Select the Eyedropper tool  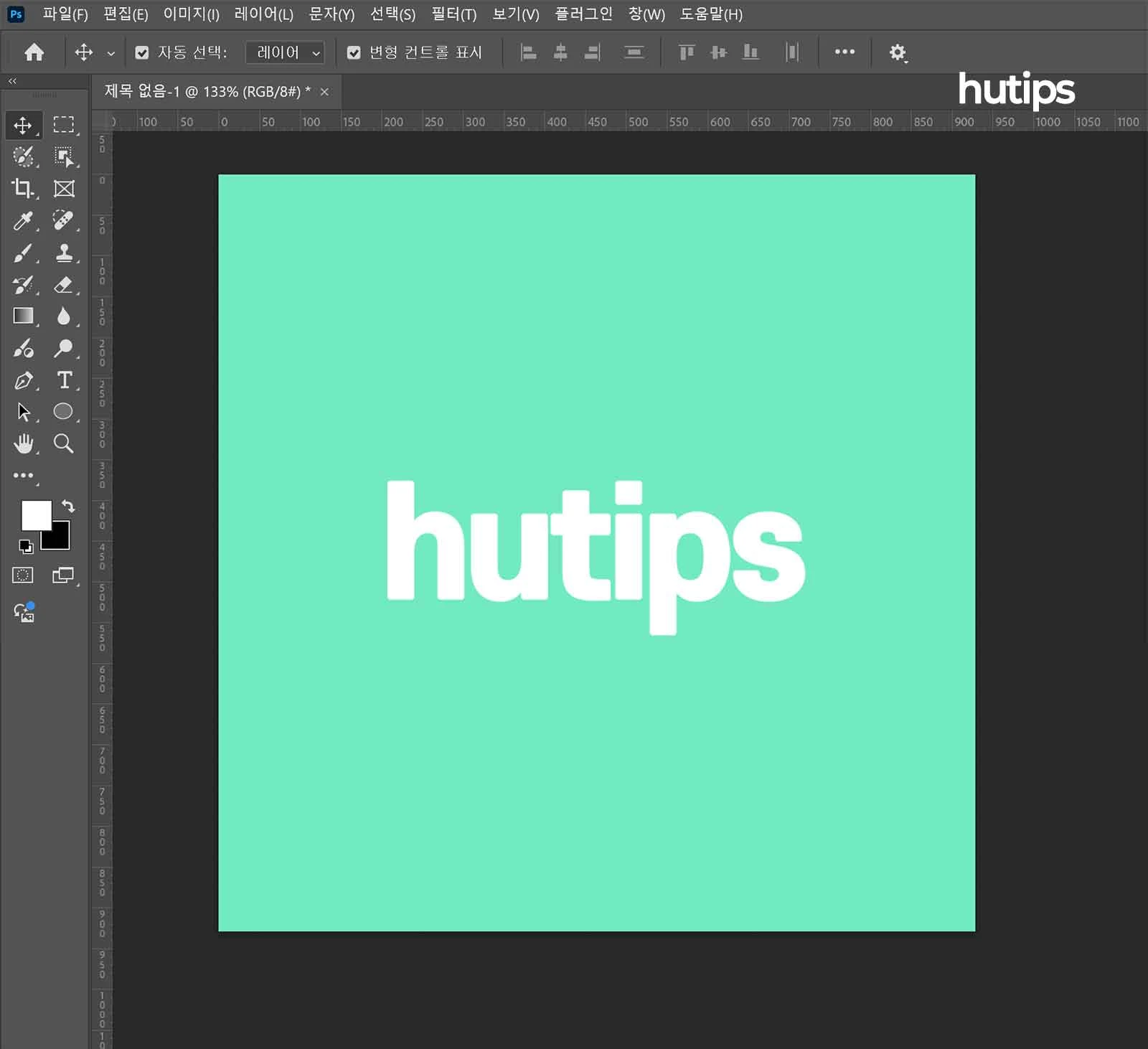pos(23,220)
